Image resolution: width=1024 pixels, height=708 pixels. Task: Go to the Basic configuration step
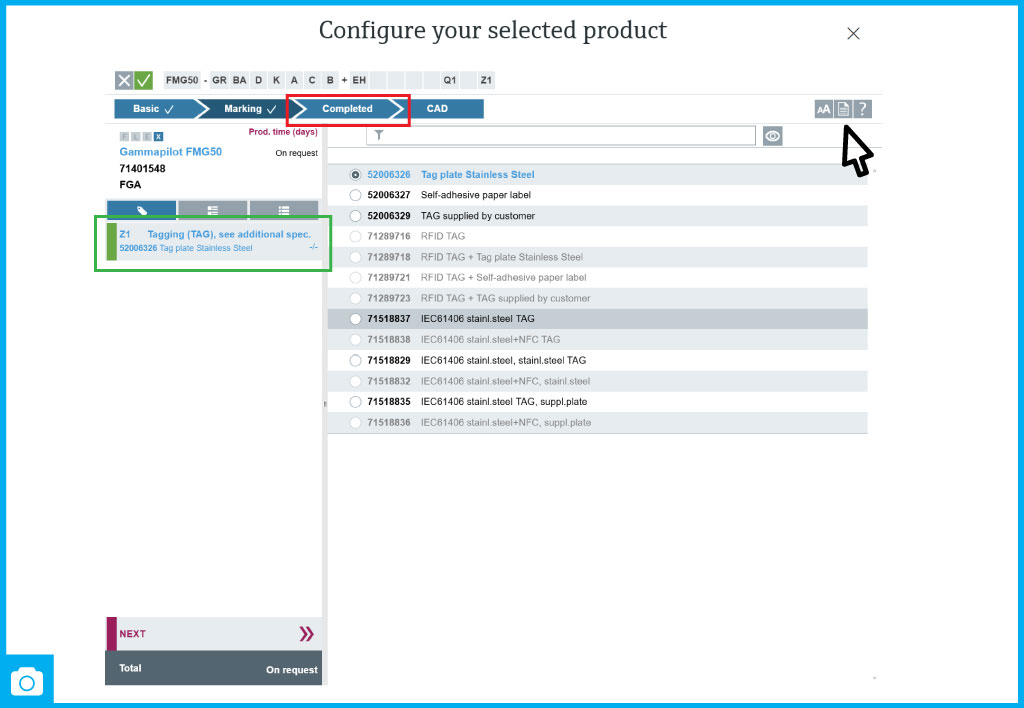tap(150, 109)
